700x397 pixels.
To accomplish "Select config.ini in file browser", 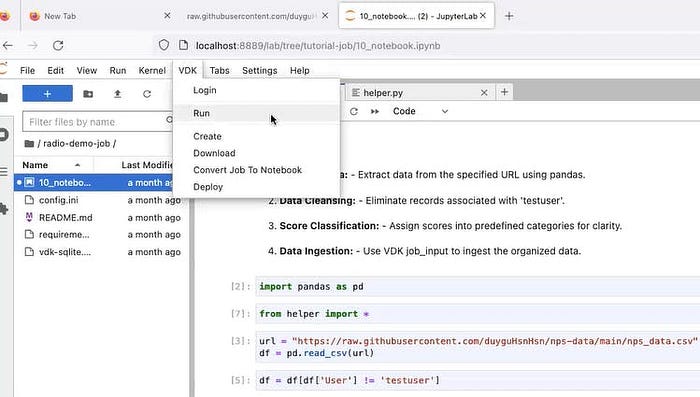I will click(x=58, y=200).
